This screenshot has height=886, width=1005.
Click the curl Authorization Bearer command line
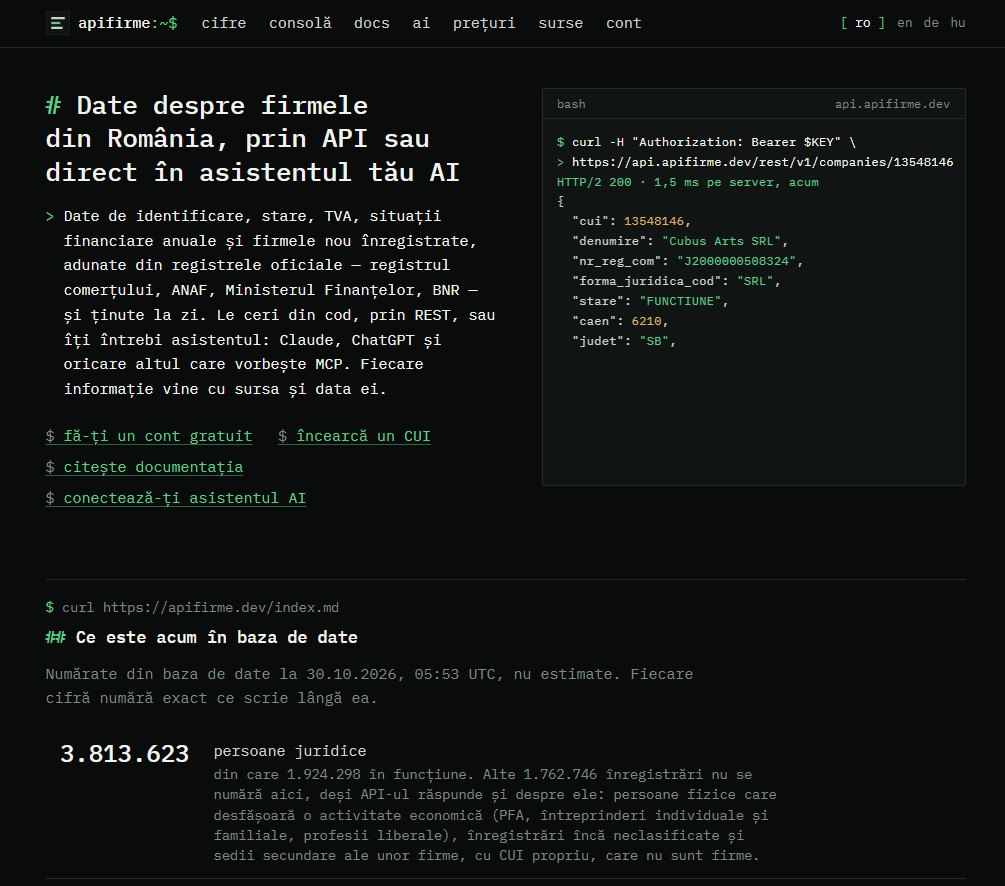(x=706, y=142)
